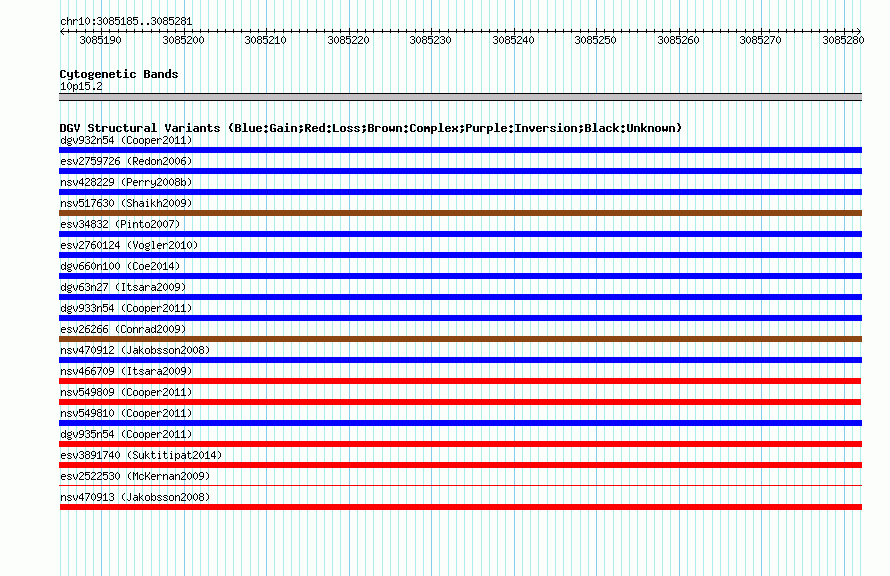Open the esv34832 (Pinto2007) variant label
Screen dimensions: 890x576
pyautogui.click(x=120, y=224)
